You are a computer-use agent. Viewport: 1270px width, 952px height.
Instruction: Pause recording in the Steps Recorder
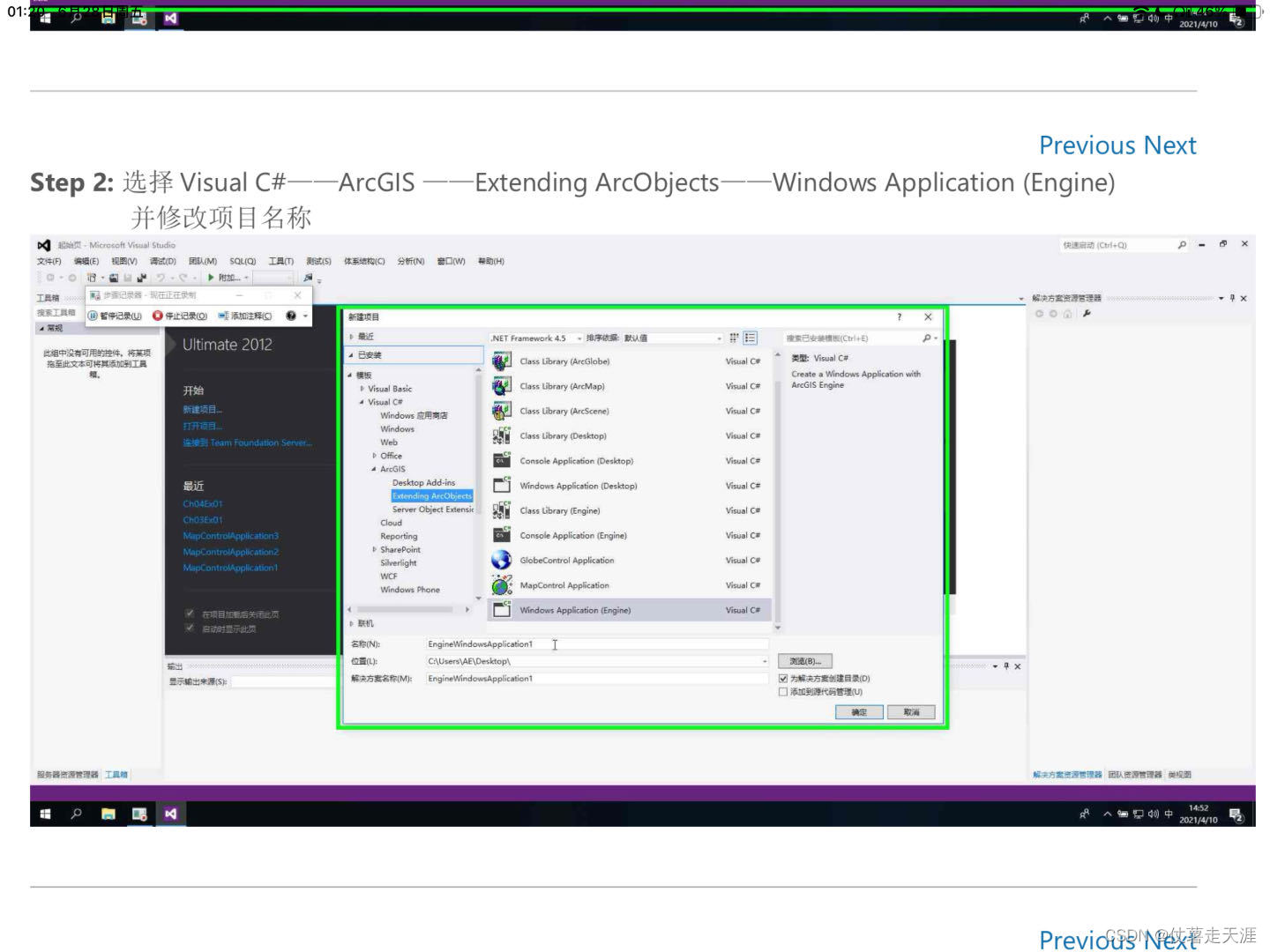[x=115, y=316]
